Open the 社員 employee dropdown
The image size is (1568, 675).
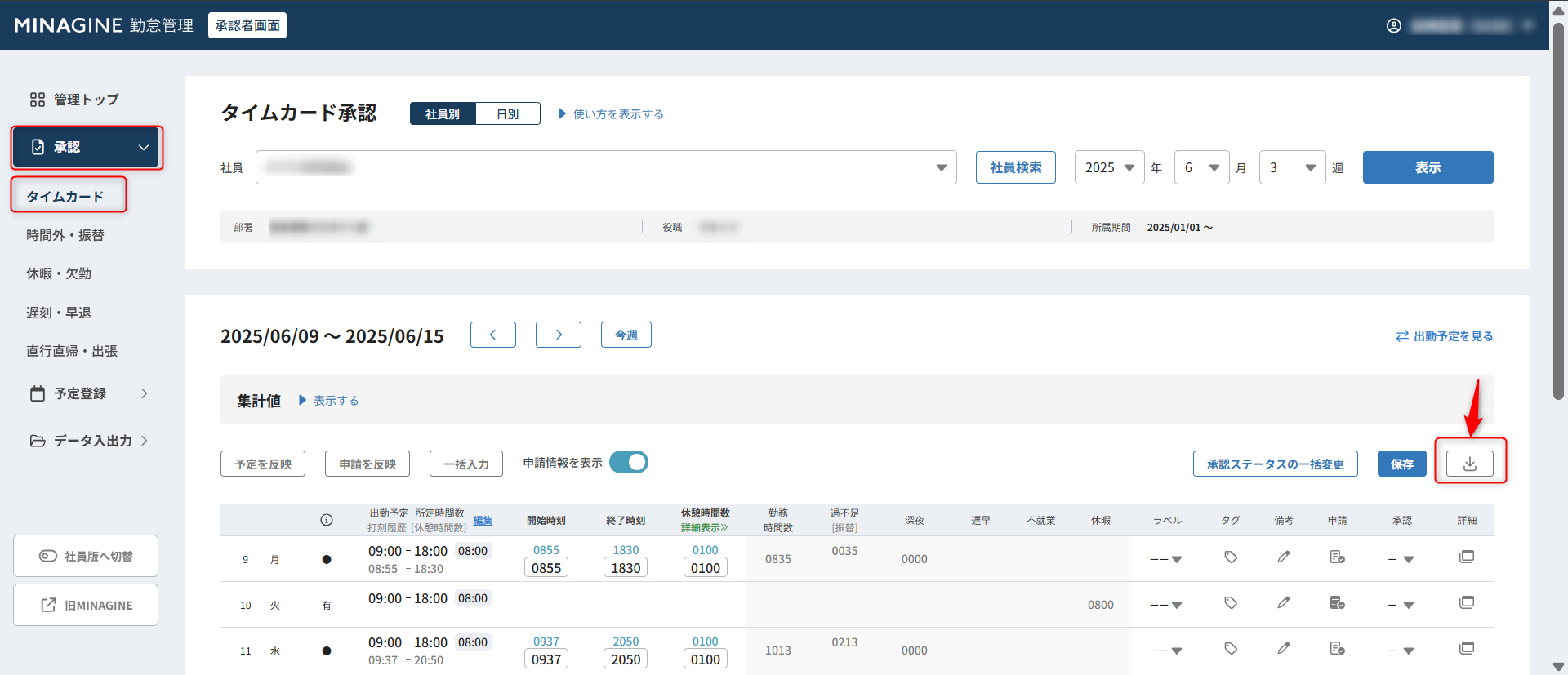coord(606,167)
